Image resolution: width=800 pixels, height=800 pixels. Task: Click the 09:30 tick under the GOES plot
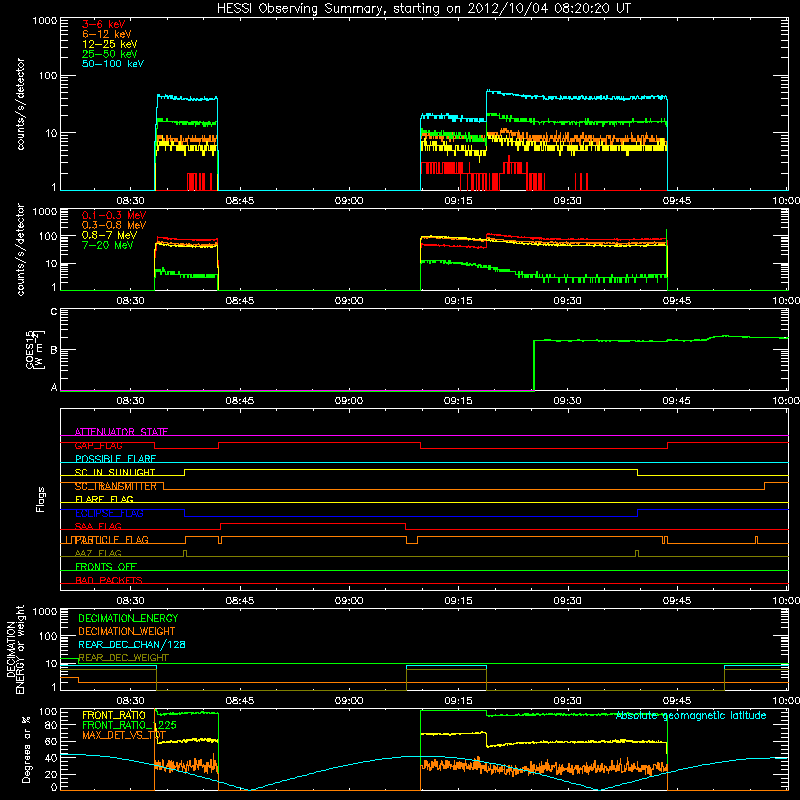(567, 401)
